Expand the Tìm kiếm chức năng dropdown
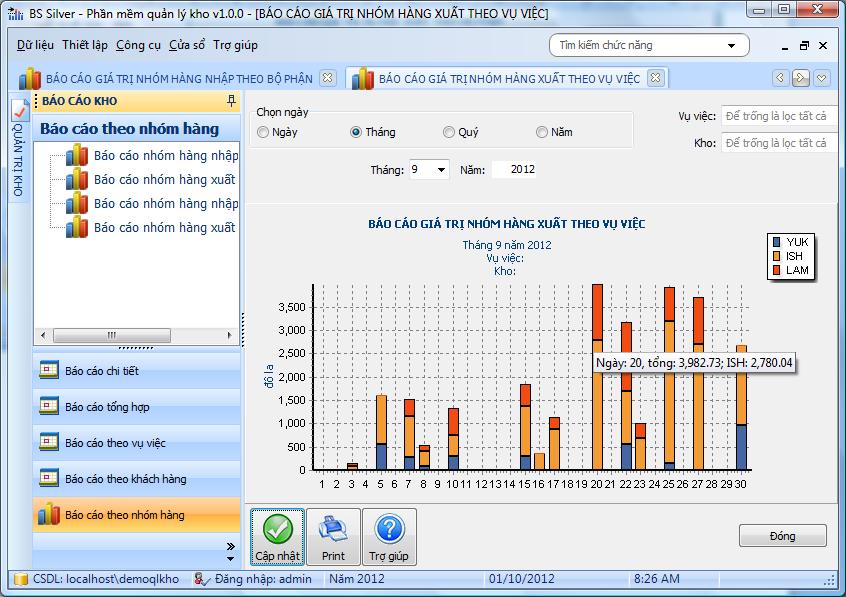 (x=733, y=46)
